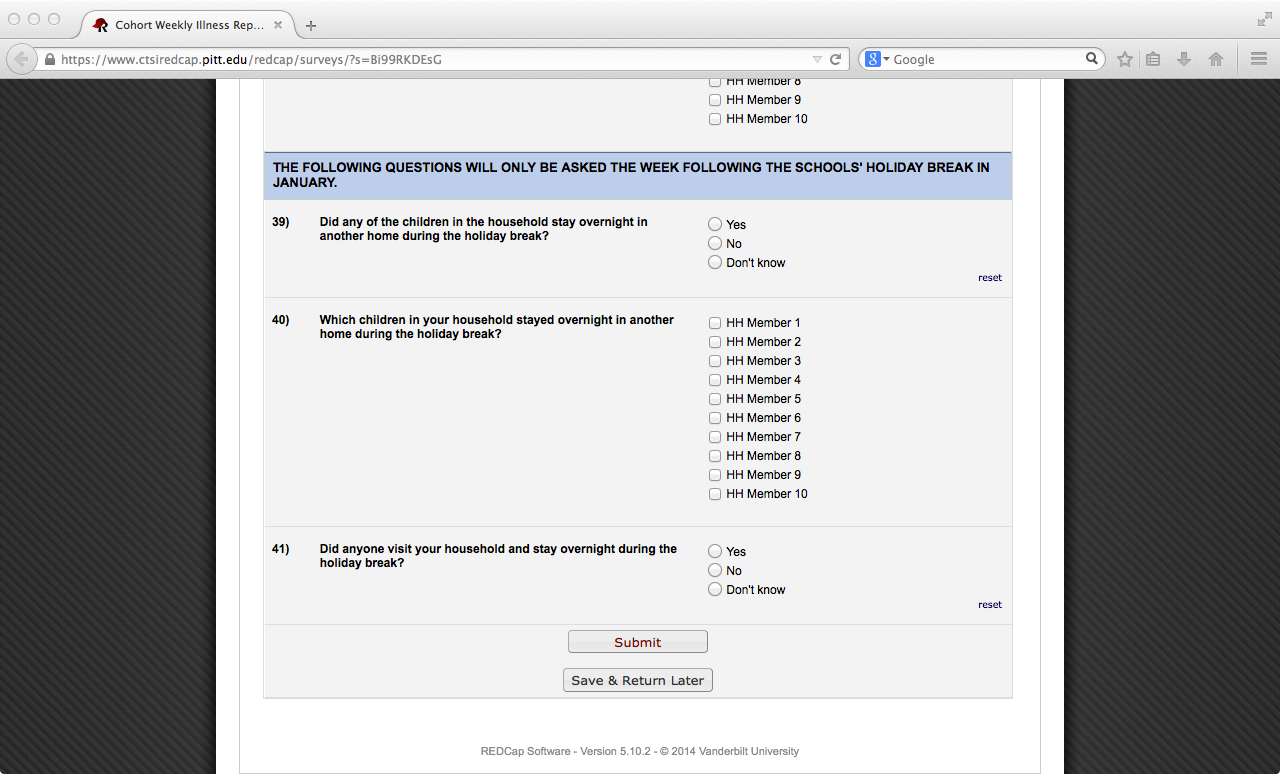Bookmark this page with the star icon
Image resolution: width=1280 pixels, height=774 pixels.
pos(1125,59)
